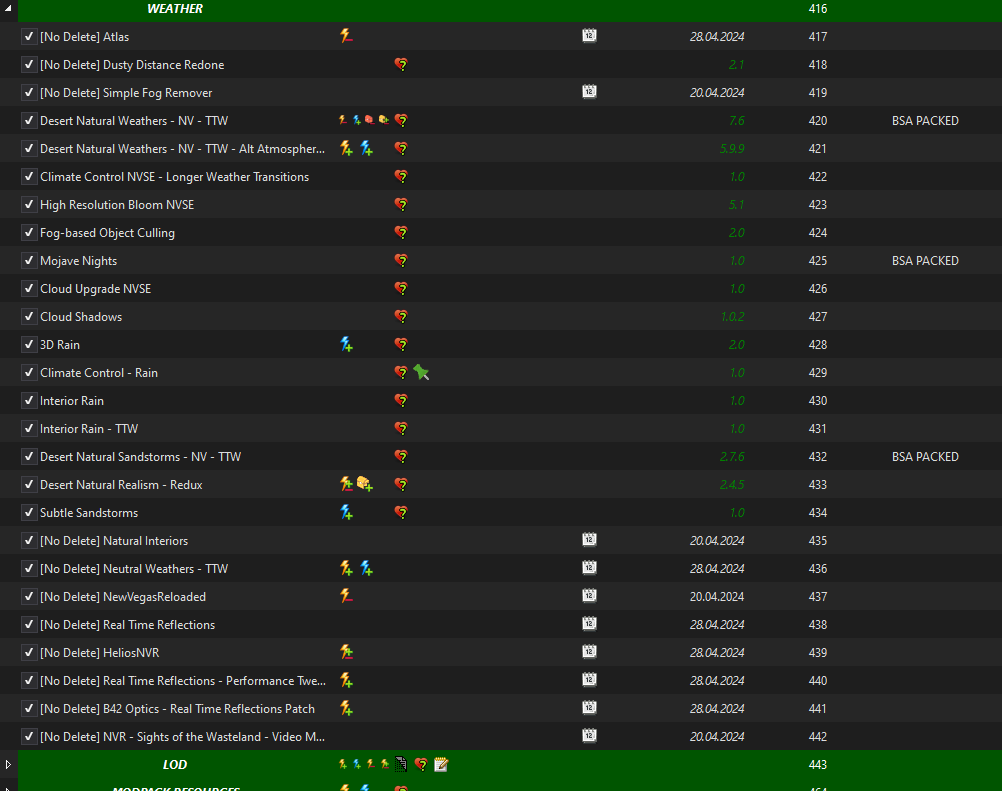
Task: Click the notes icon in LOD separator
Action: 441,764
